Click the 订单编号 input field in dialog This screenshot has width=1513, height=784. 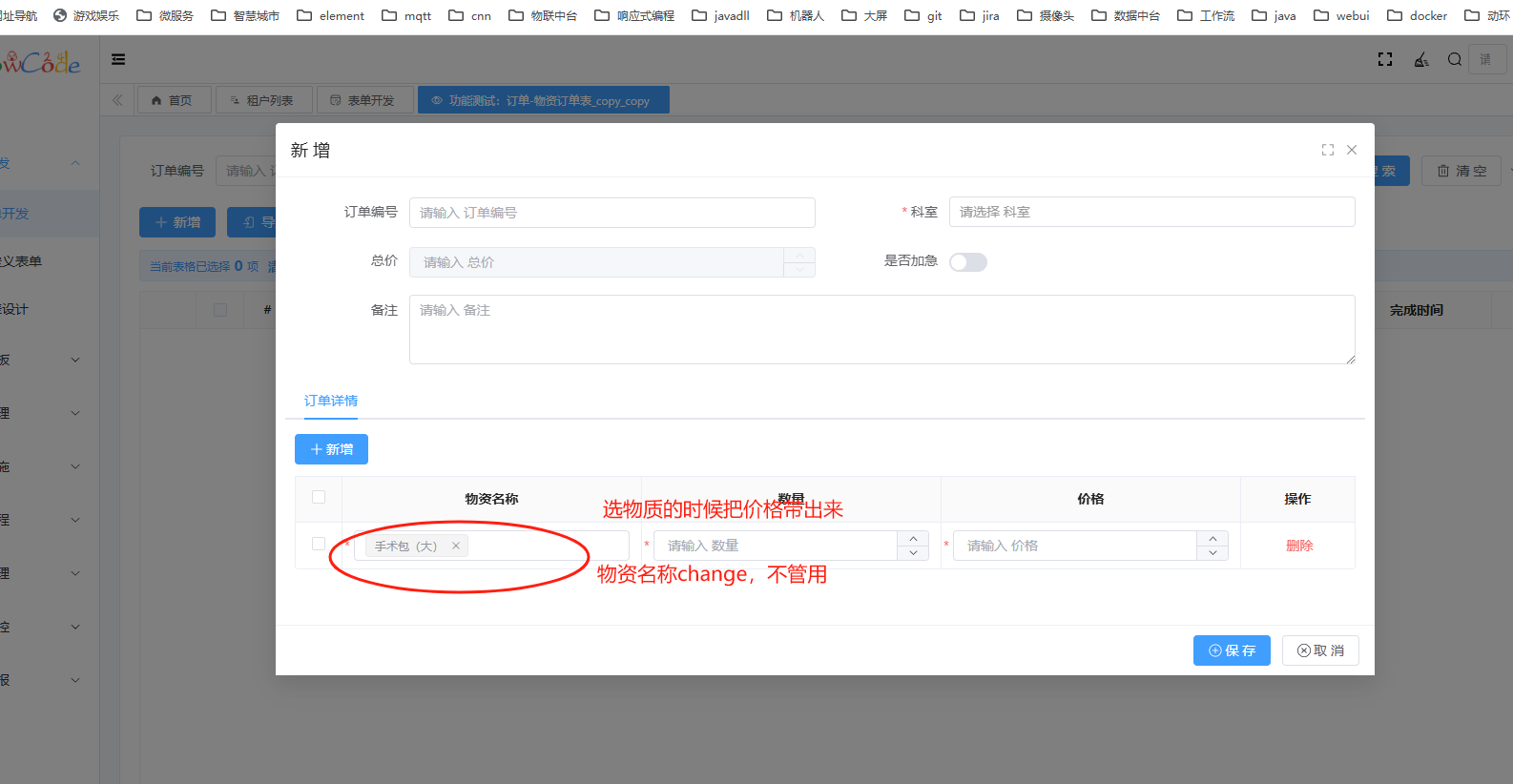(611, 213)
